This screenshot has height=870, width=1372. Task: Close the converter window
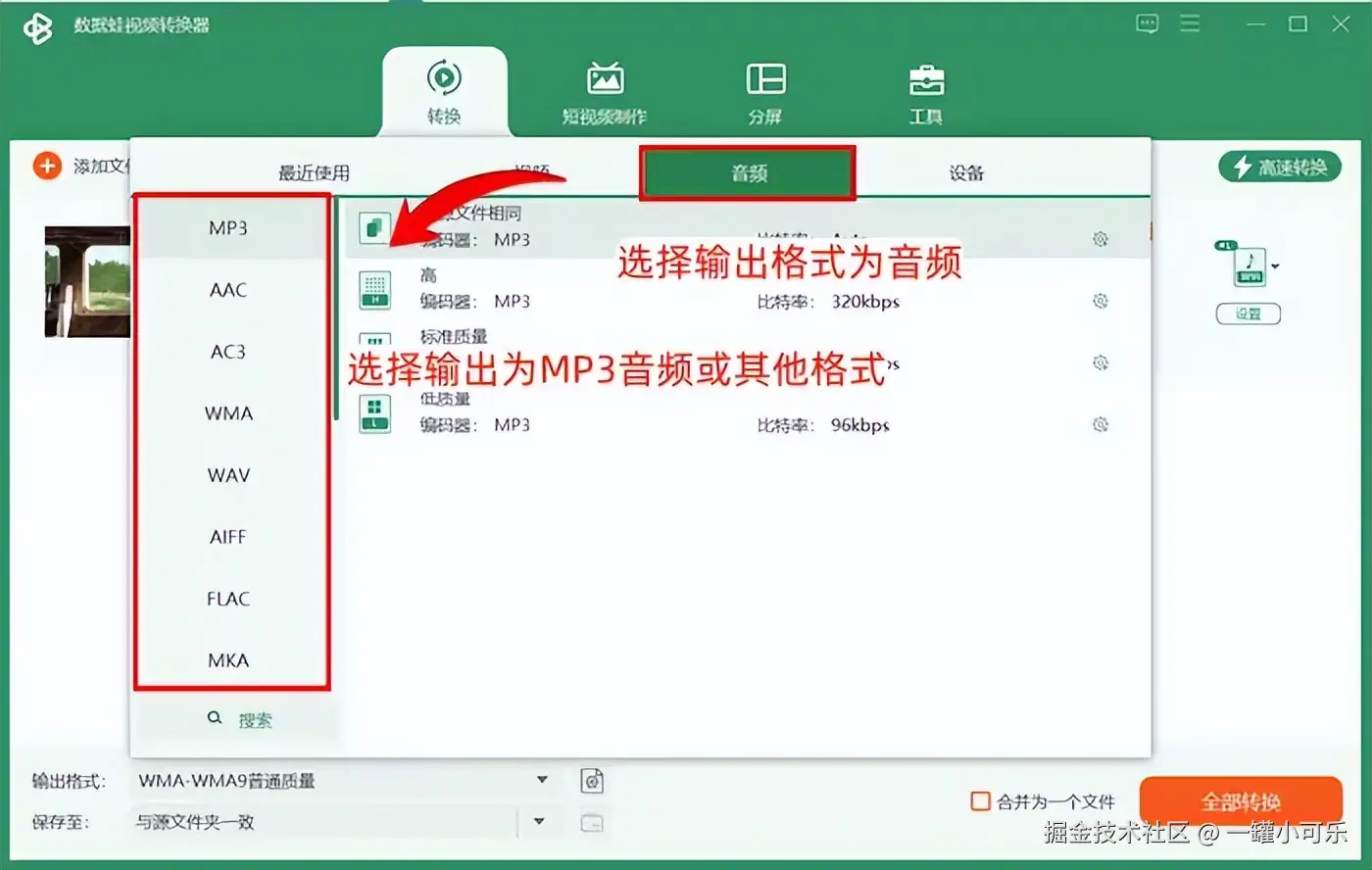tap(1342, 24)
